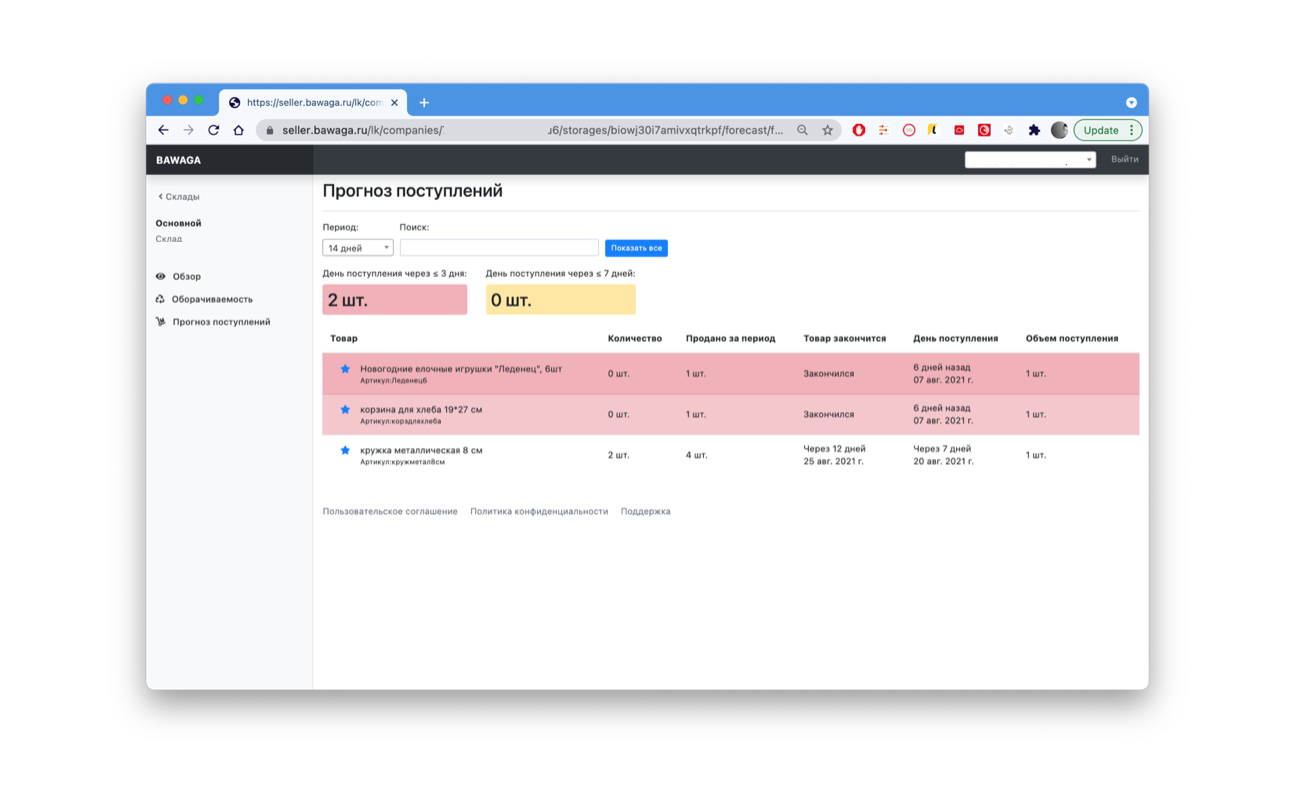Open the Период 14 дней dropdown
The image size is (1292, 798).
click(358, 248)
